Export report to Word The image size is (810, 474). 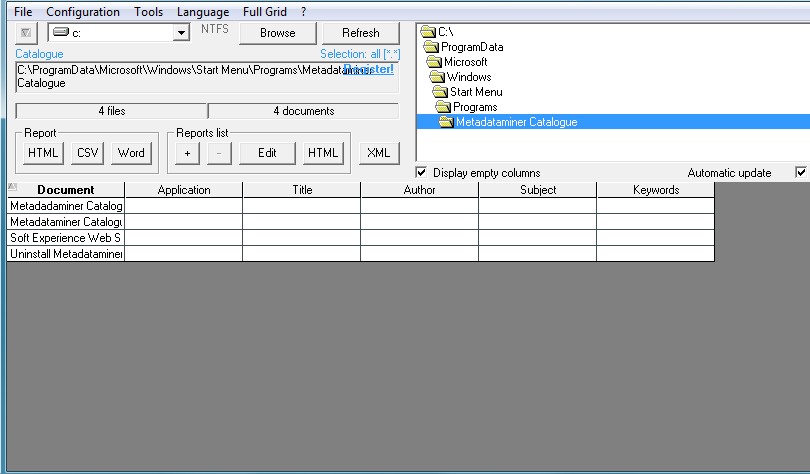tap(131, 153)
